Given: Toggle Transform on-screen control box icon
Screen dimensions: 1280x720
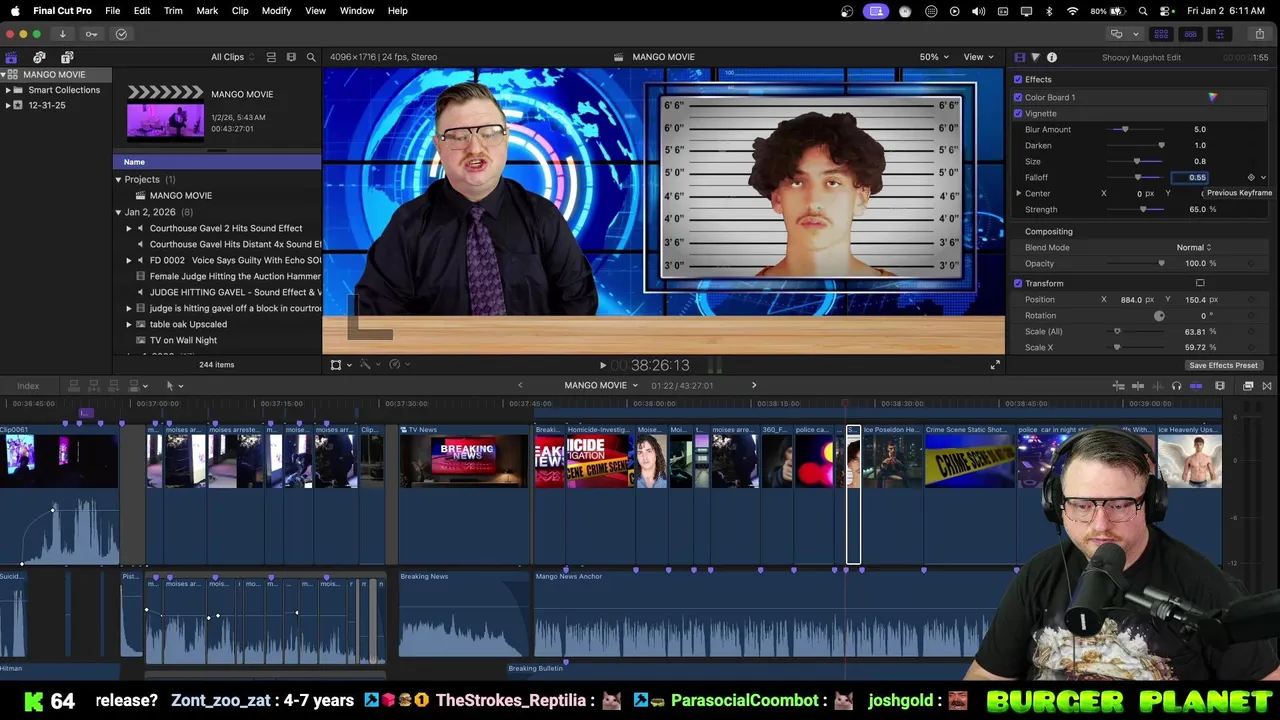Looking at the screenshot, I should pyautogui.click(x=1200, y=283).
